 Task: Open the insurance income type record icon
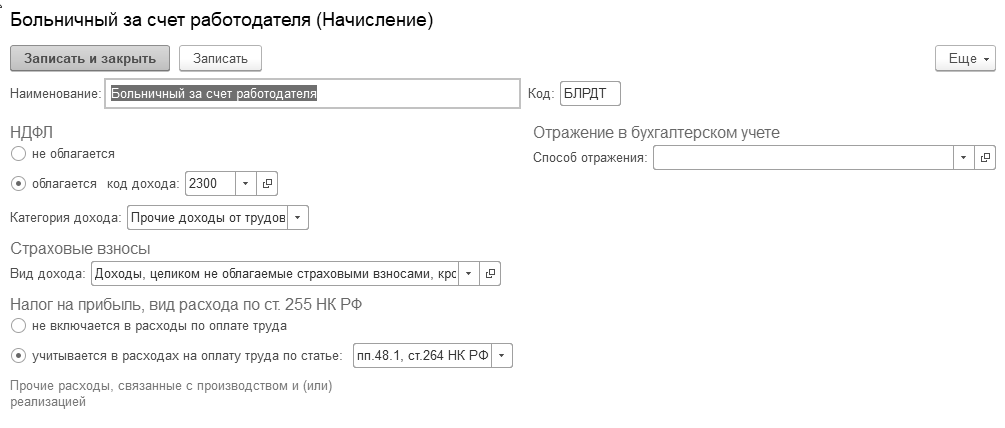click(x=490, y=273)
